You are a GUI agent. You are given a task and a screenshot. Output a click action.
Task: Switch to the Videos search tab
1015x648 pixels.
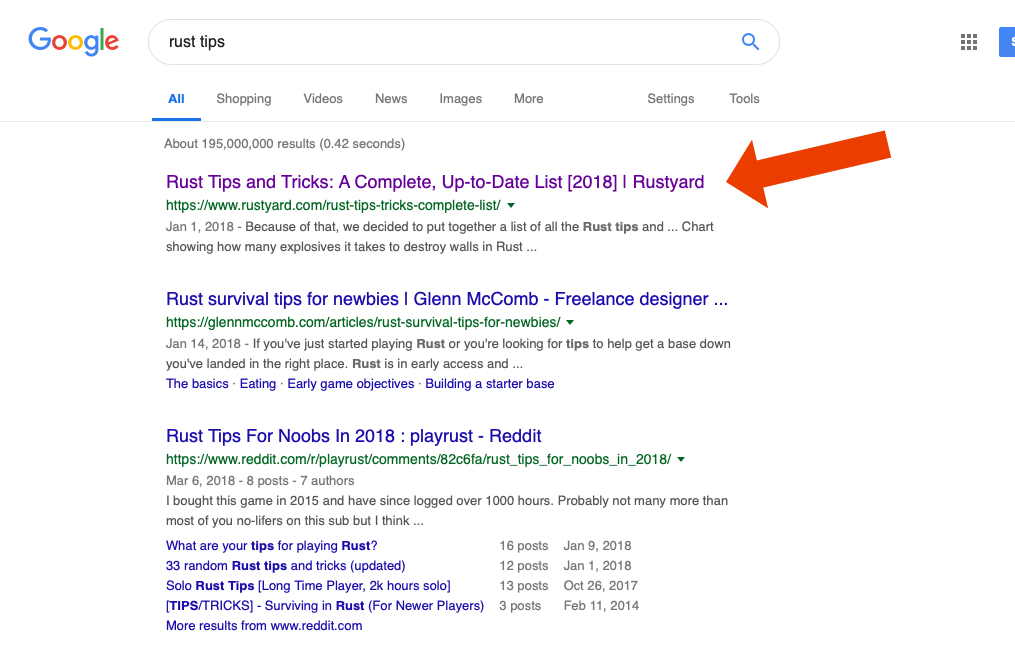[x=322, y=99]
